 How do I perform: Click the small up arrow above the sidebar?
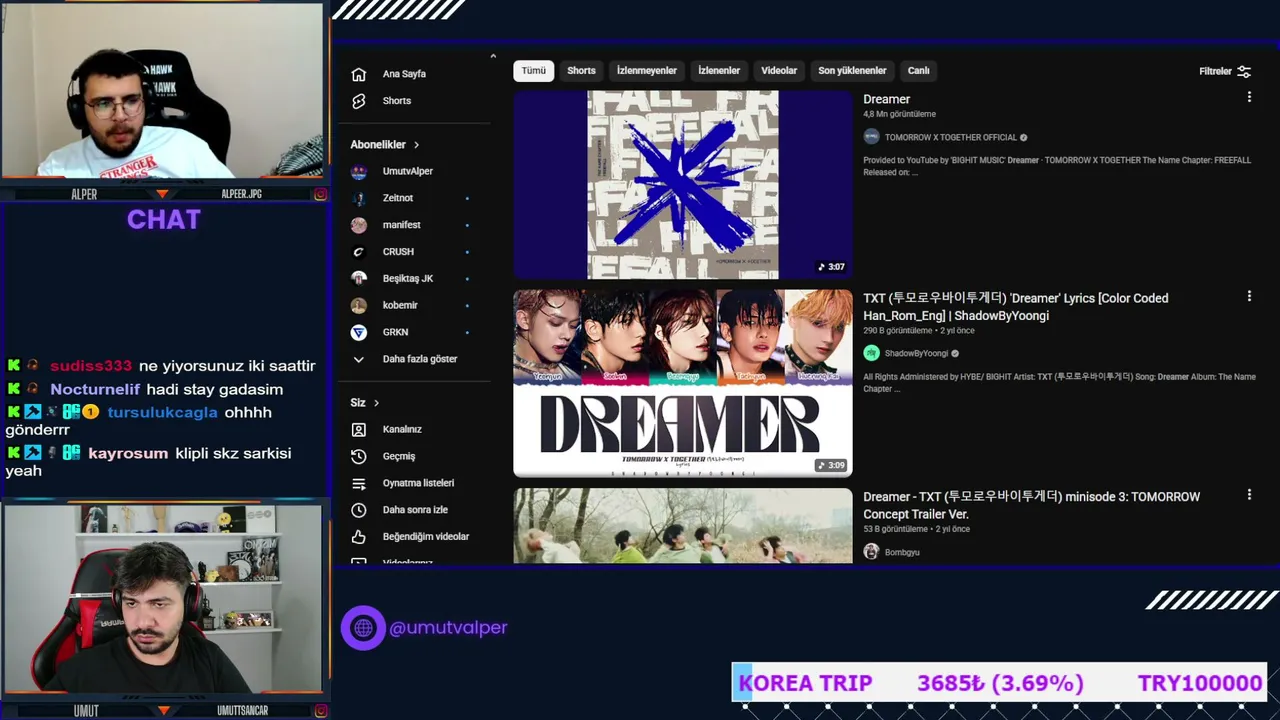pyautogui.click(x=493, y=56)
